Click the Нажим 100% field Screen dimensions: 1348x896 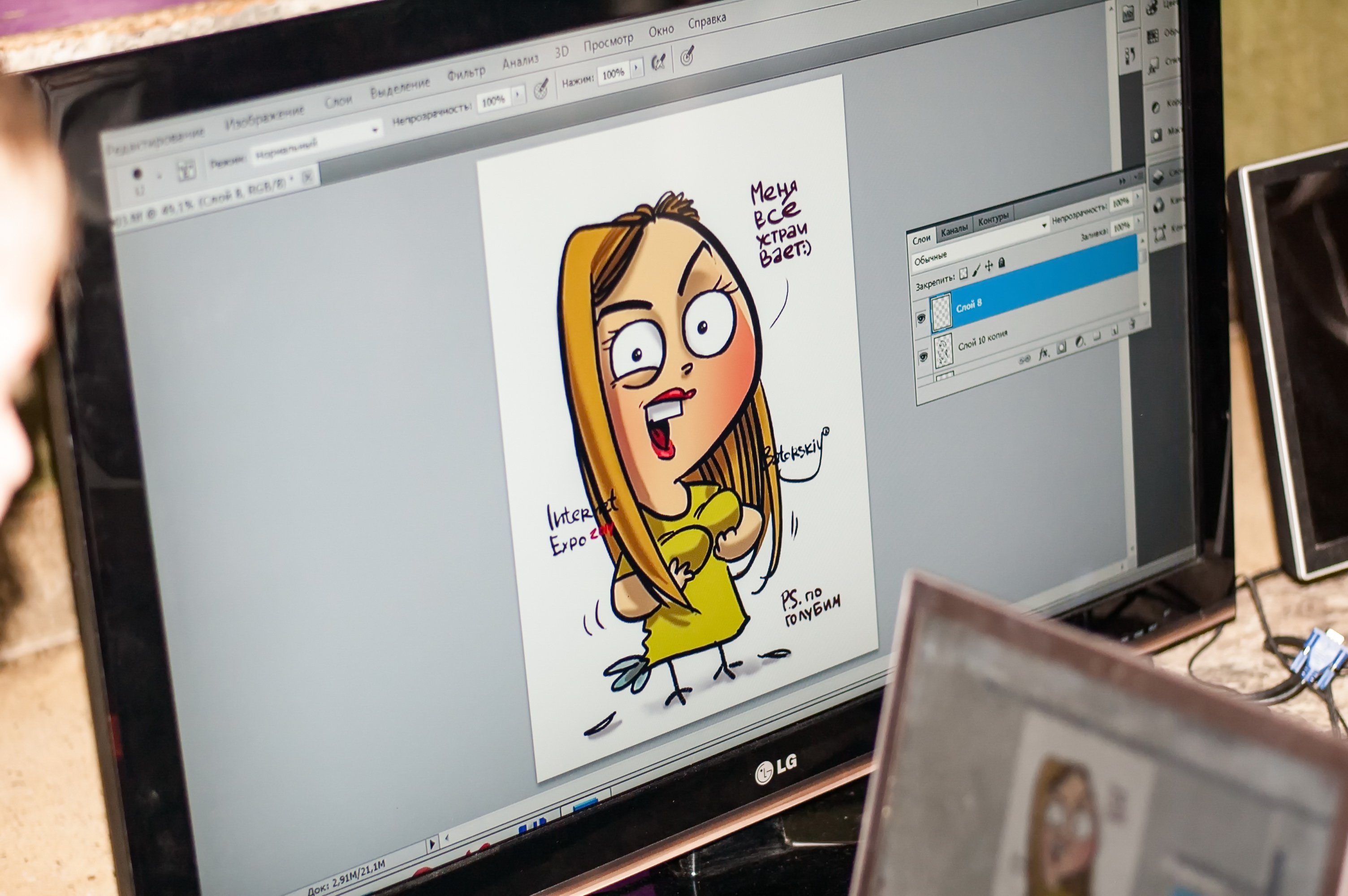point(613,73)
